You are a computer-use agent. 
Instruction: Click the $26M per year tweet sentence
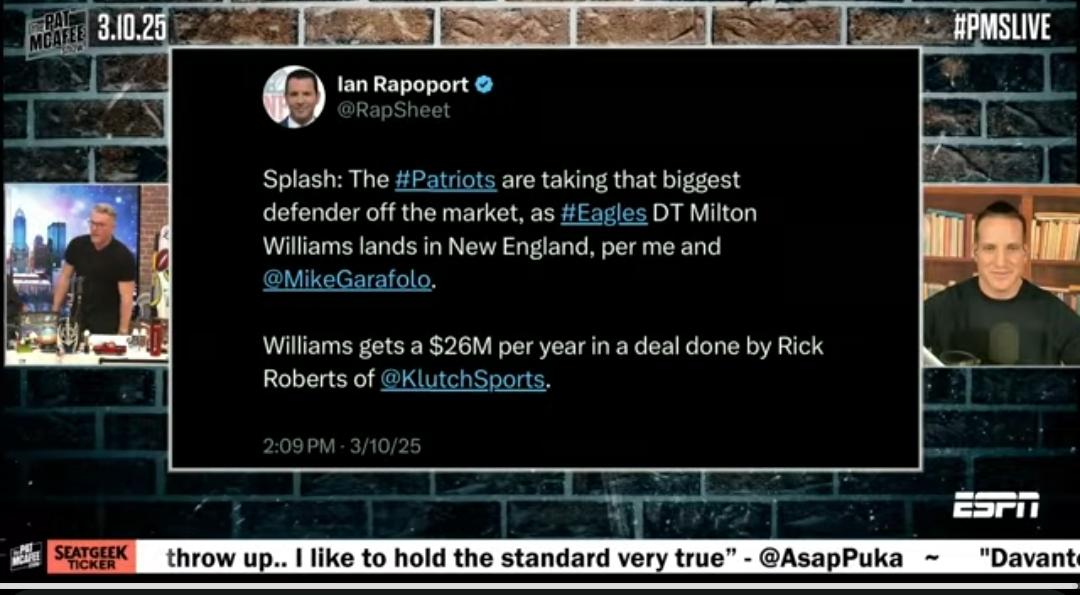(543, 363)
